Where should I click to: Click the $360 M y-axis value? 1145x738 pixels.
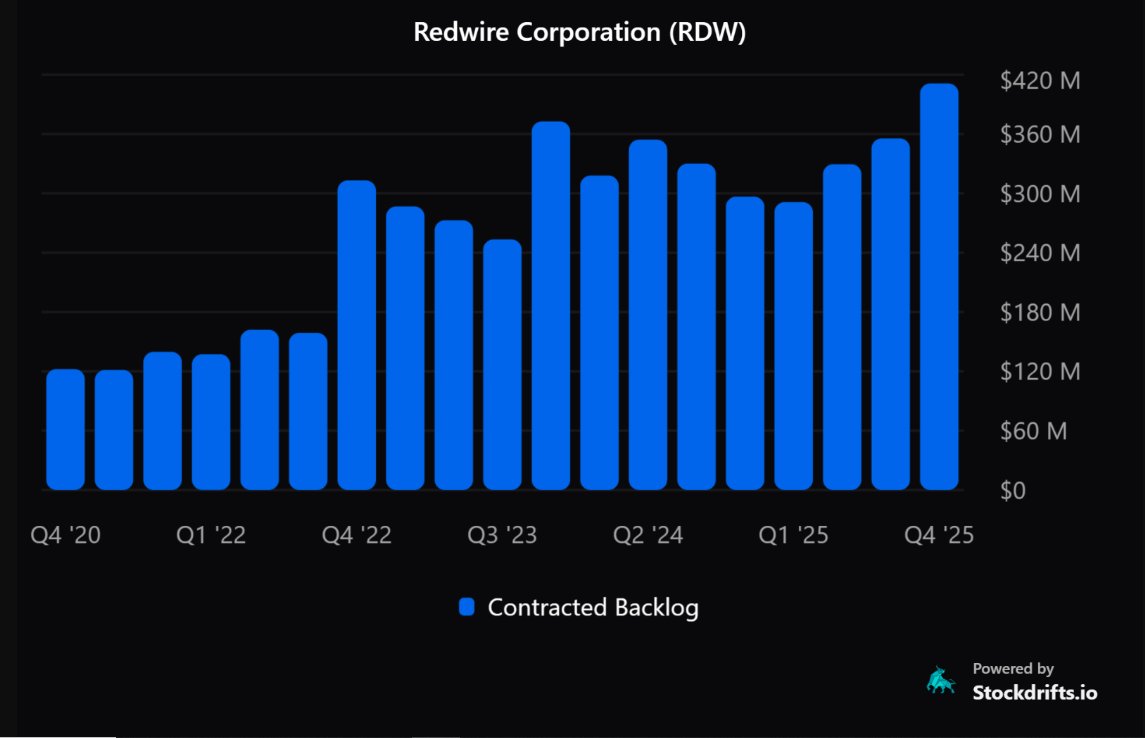coord(1040,134)
